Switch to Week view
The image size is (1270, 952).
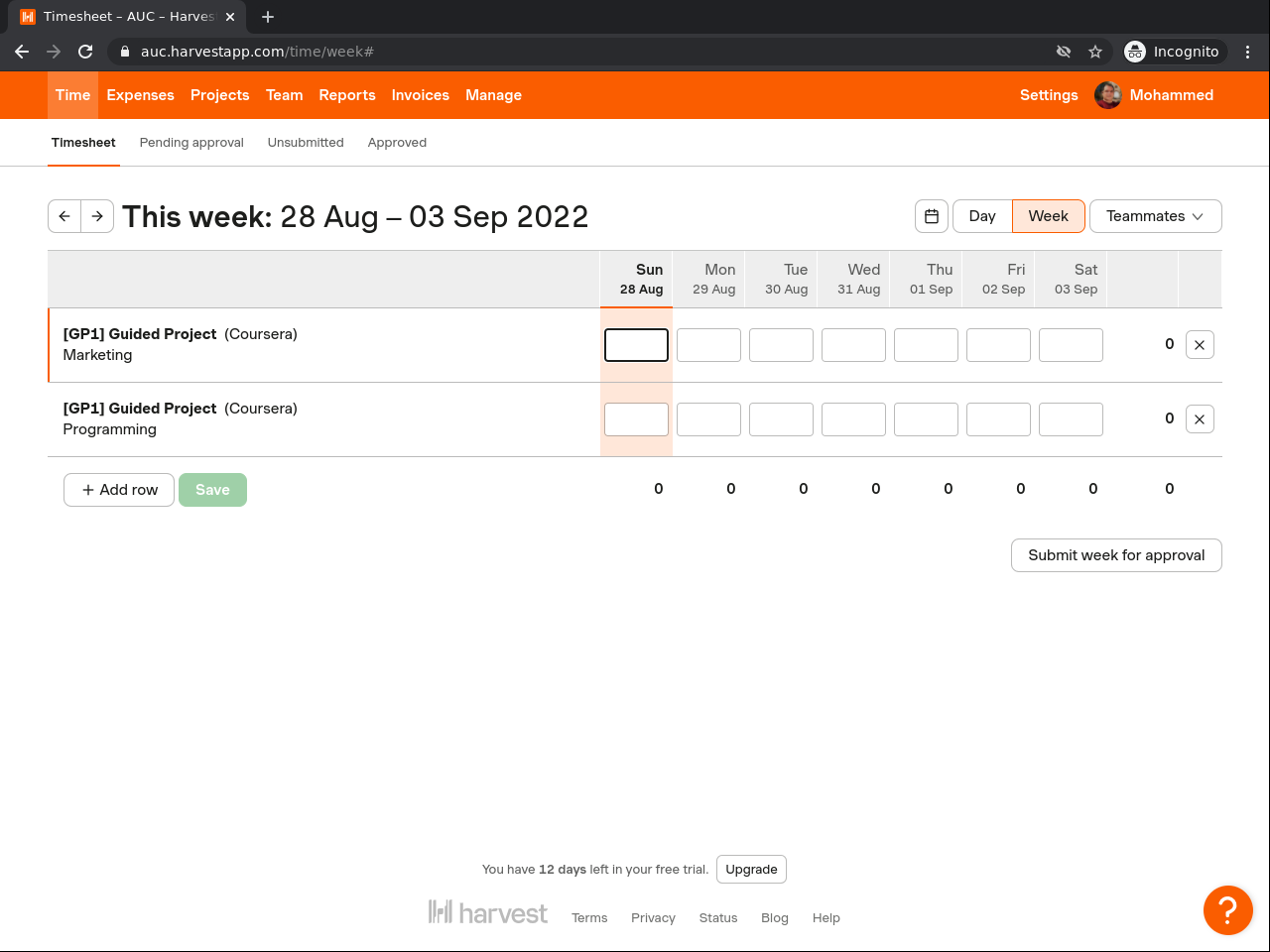coord(1049,216)
